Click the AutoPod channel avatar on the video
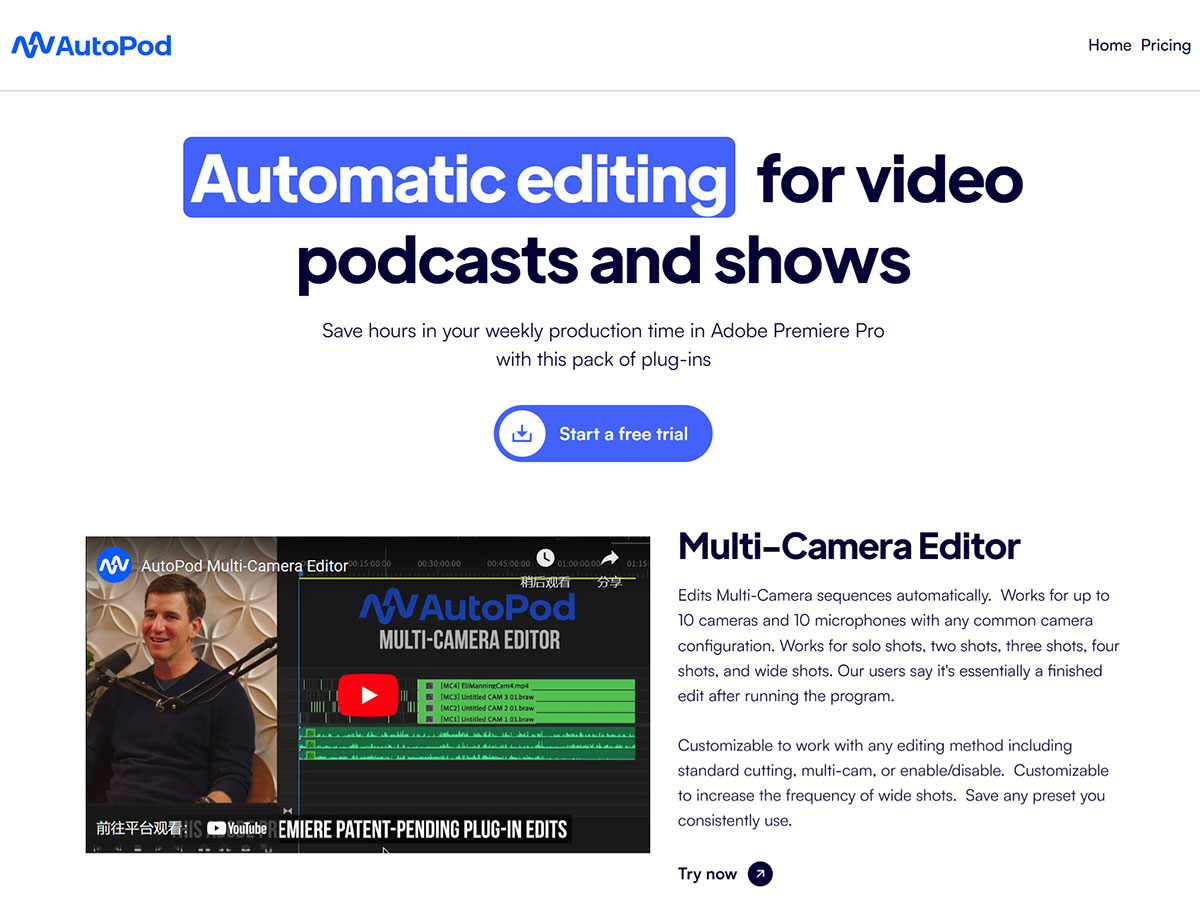 tap(113, 564)
